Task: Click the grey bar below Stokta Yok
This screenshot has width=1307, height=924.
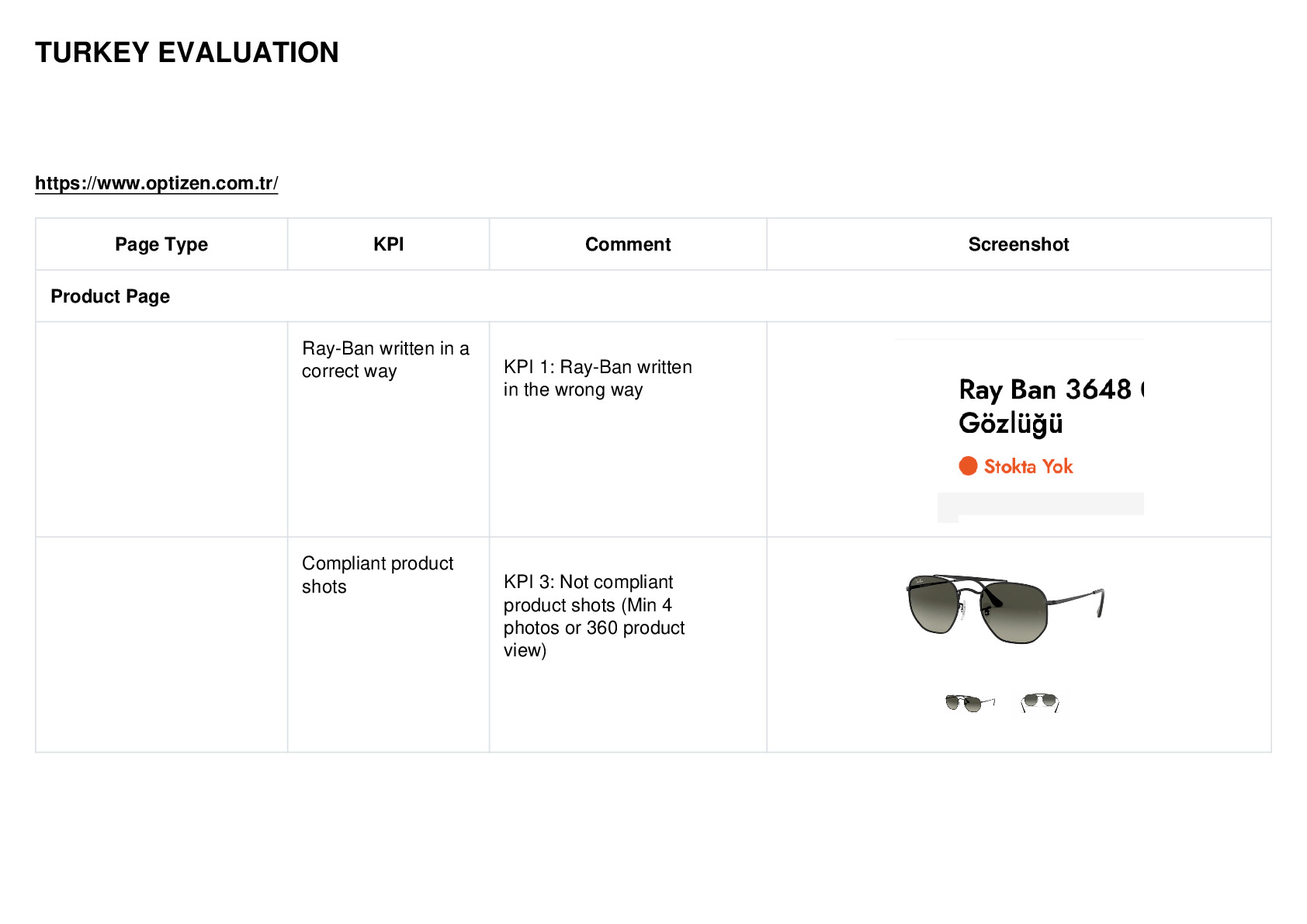Action: pos(1040,504)
